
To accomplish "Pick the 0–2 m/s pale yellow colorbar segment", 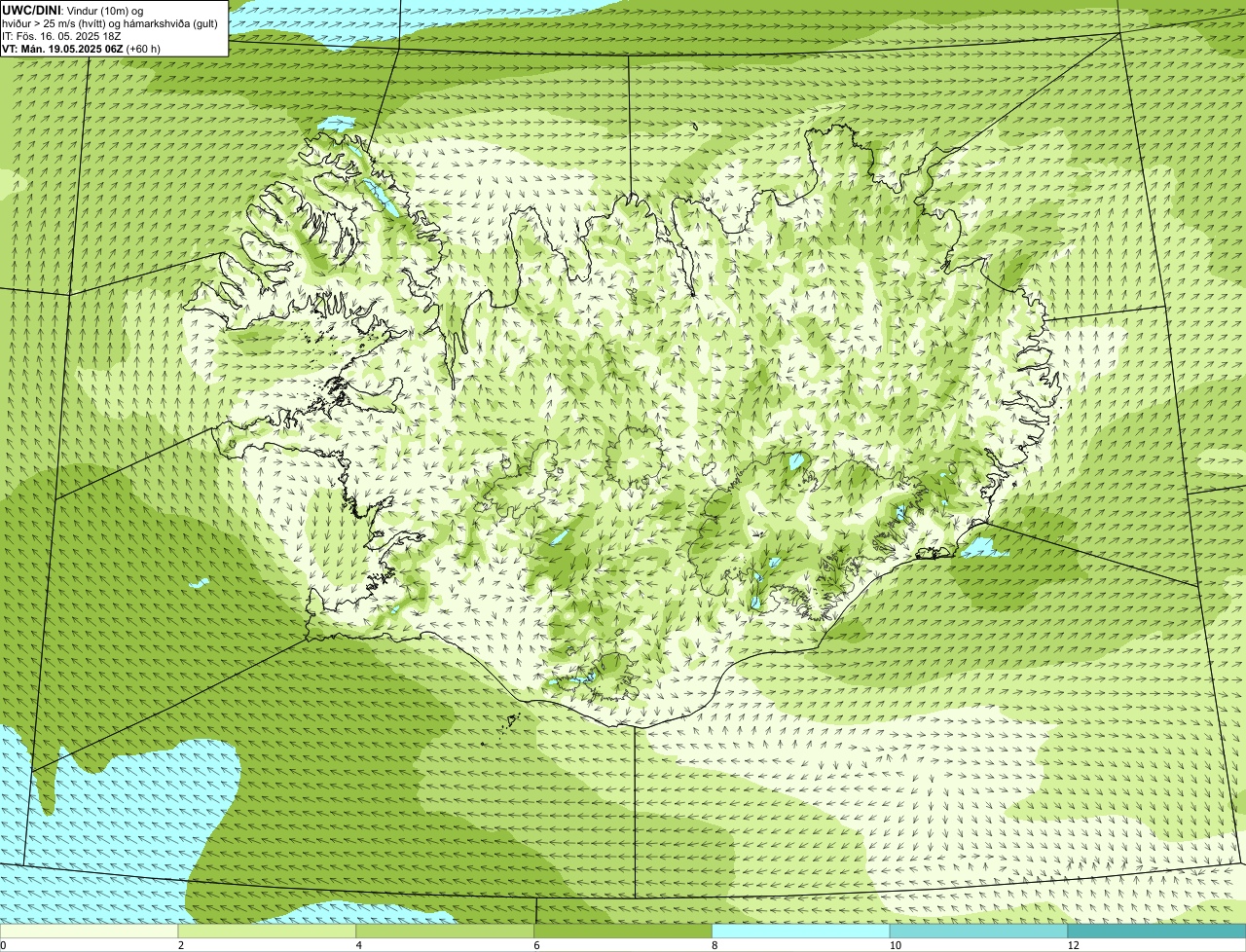I will click(x=90, y=931).
